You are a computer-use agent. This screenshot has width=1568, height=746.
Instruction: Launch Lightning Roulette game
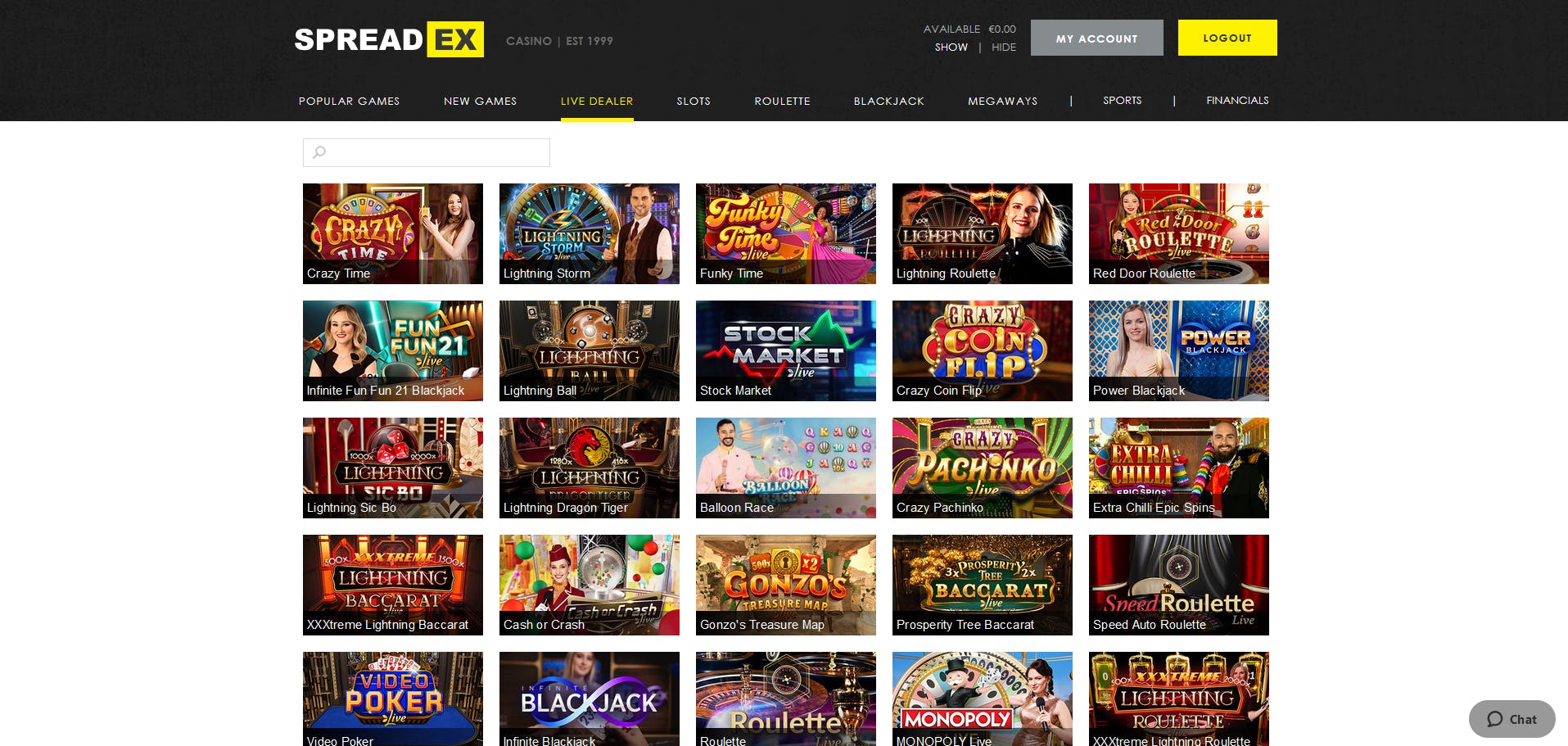coord(983,233)
